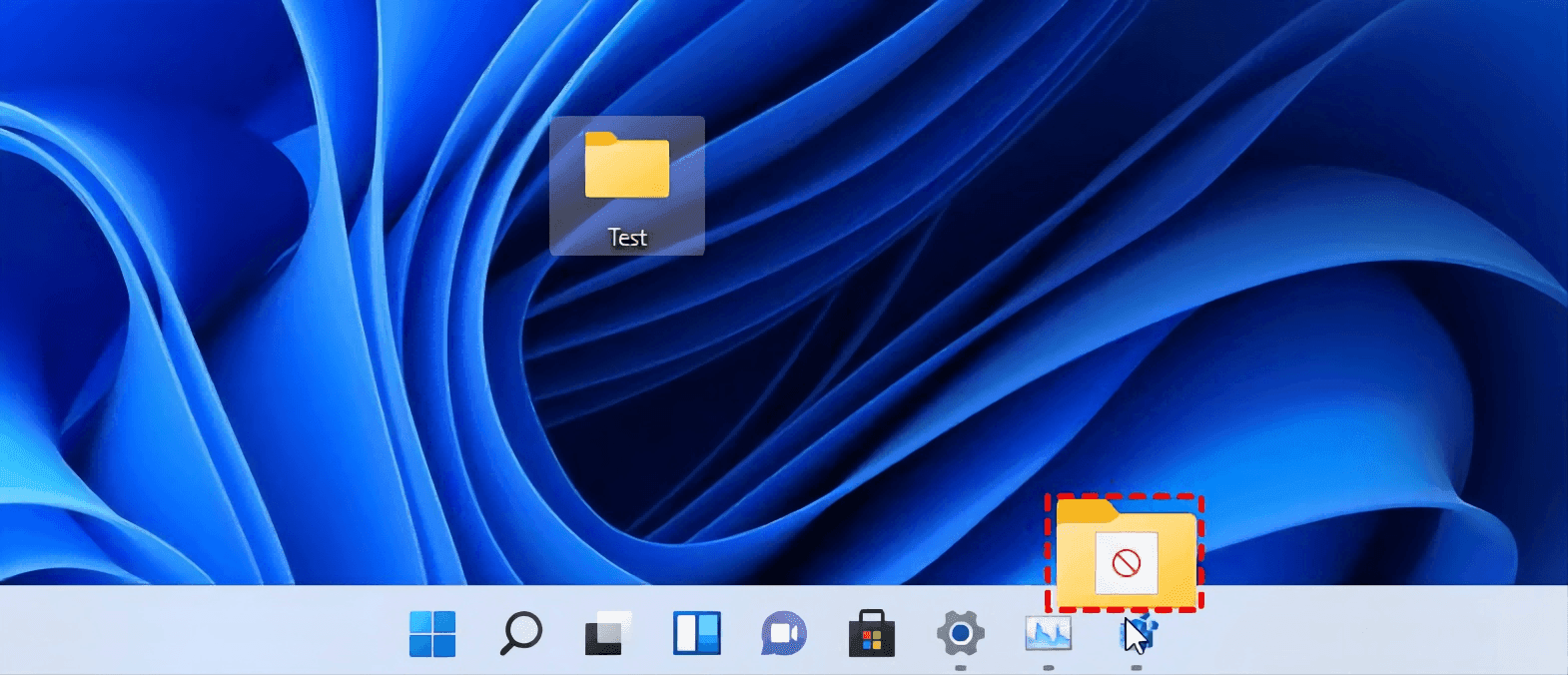This screenshot has width=1568, height=675.
Task: Click running indicator under Settings icon
Action: pyautogui.click(x=960, y=667)
